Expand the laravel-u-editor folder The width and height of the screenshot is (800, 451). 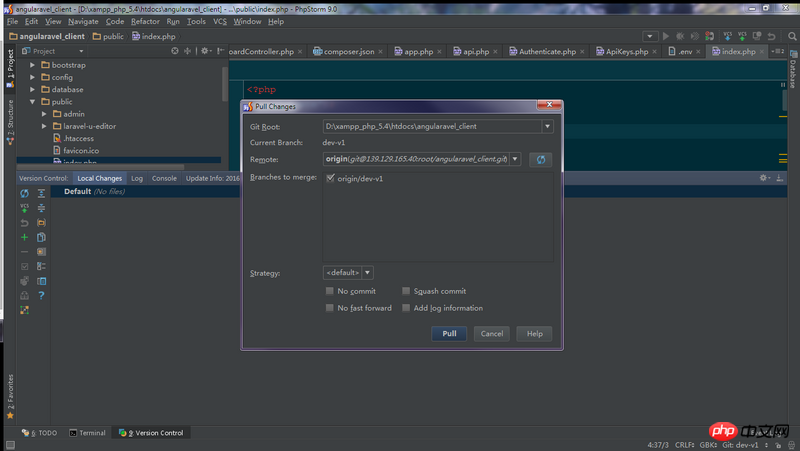[x=44, y=126]
